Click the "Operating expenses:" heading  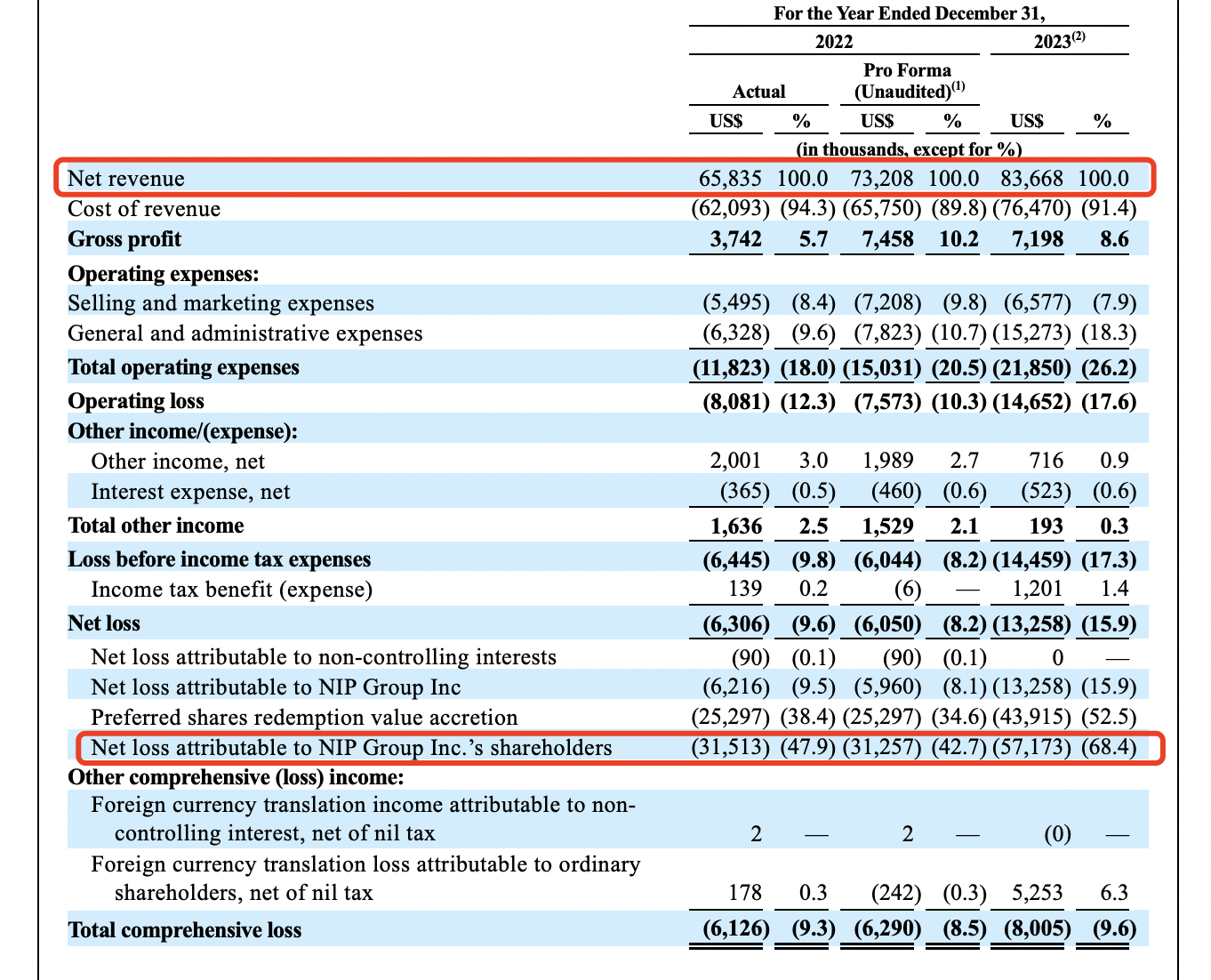[164, 273]
